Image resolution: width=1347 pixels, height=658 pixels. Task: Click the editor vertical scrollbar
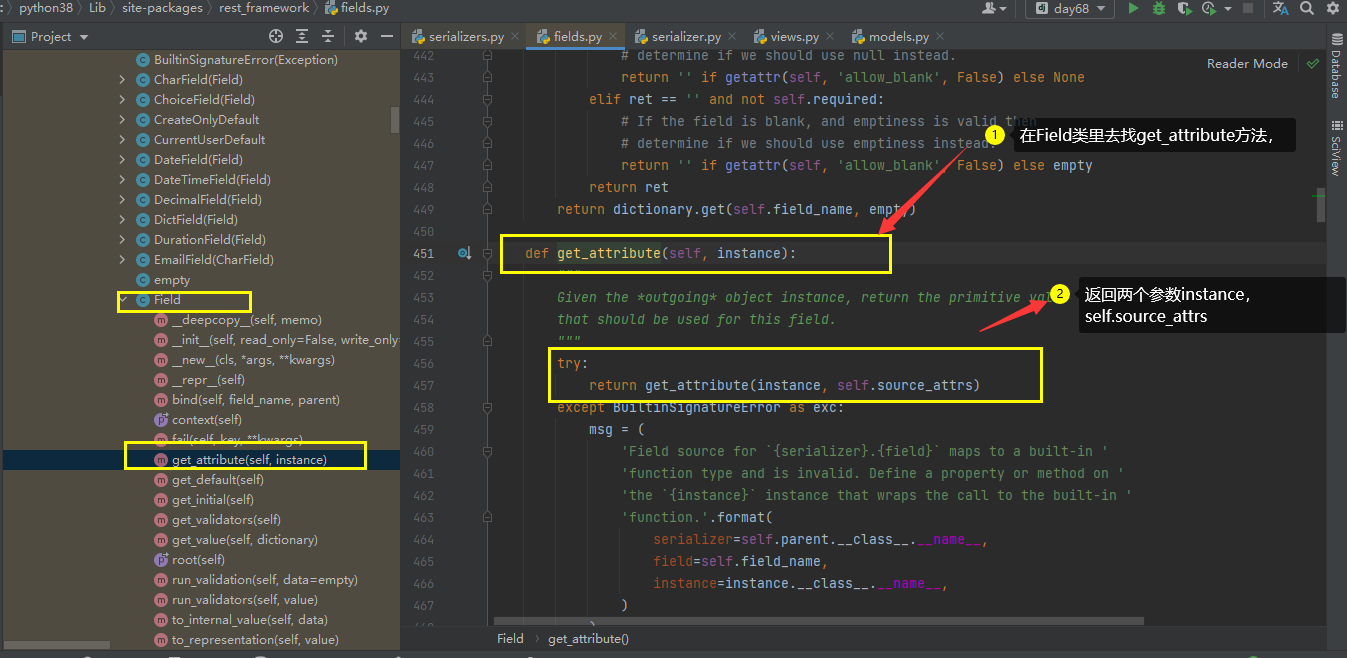point(1321,205)
